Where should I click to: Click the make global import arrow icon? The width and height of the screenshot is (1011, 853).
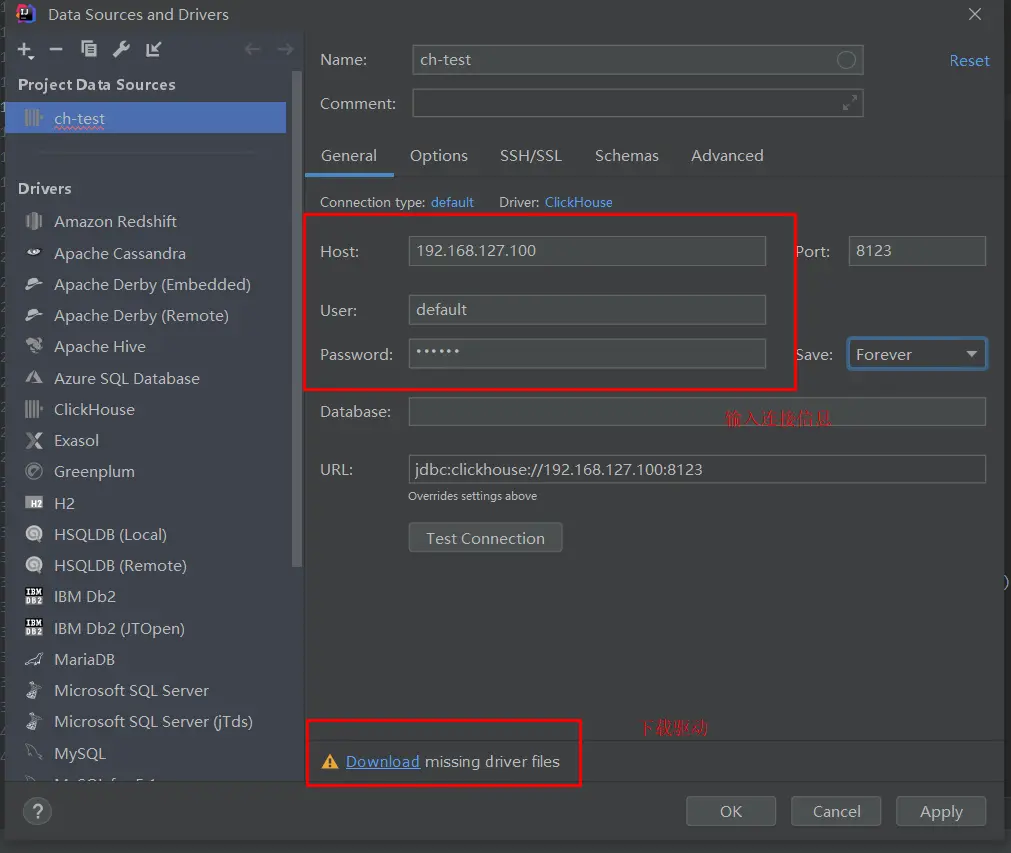coord(153,49)
